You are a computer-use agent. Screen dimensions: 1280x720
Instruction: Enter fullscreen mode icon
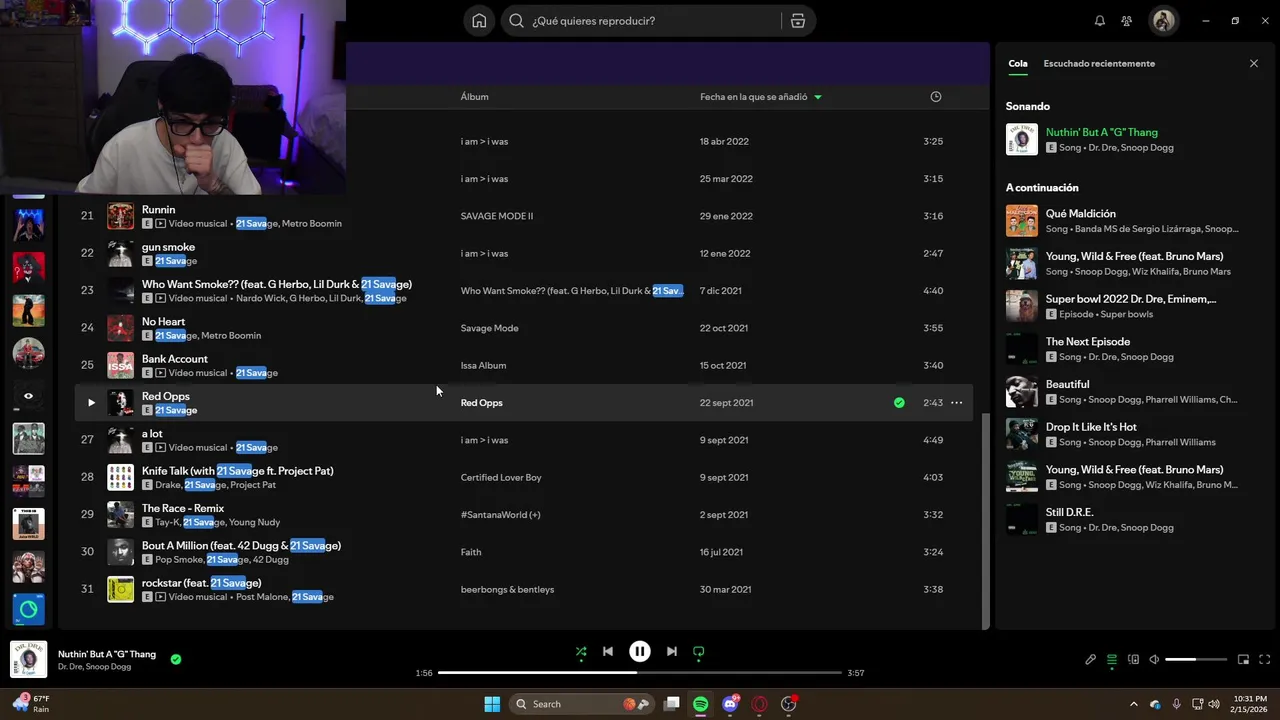1265,659
